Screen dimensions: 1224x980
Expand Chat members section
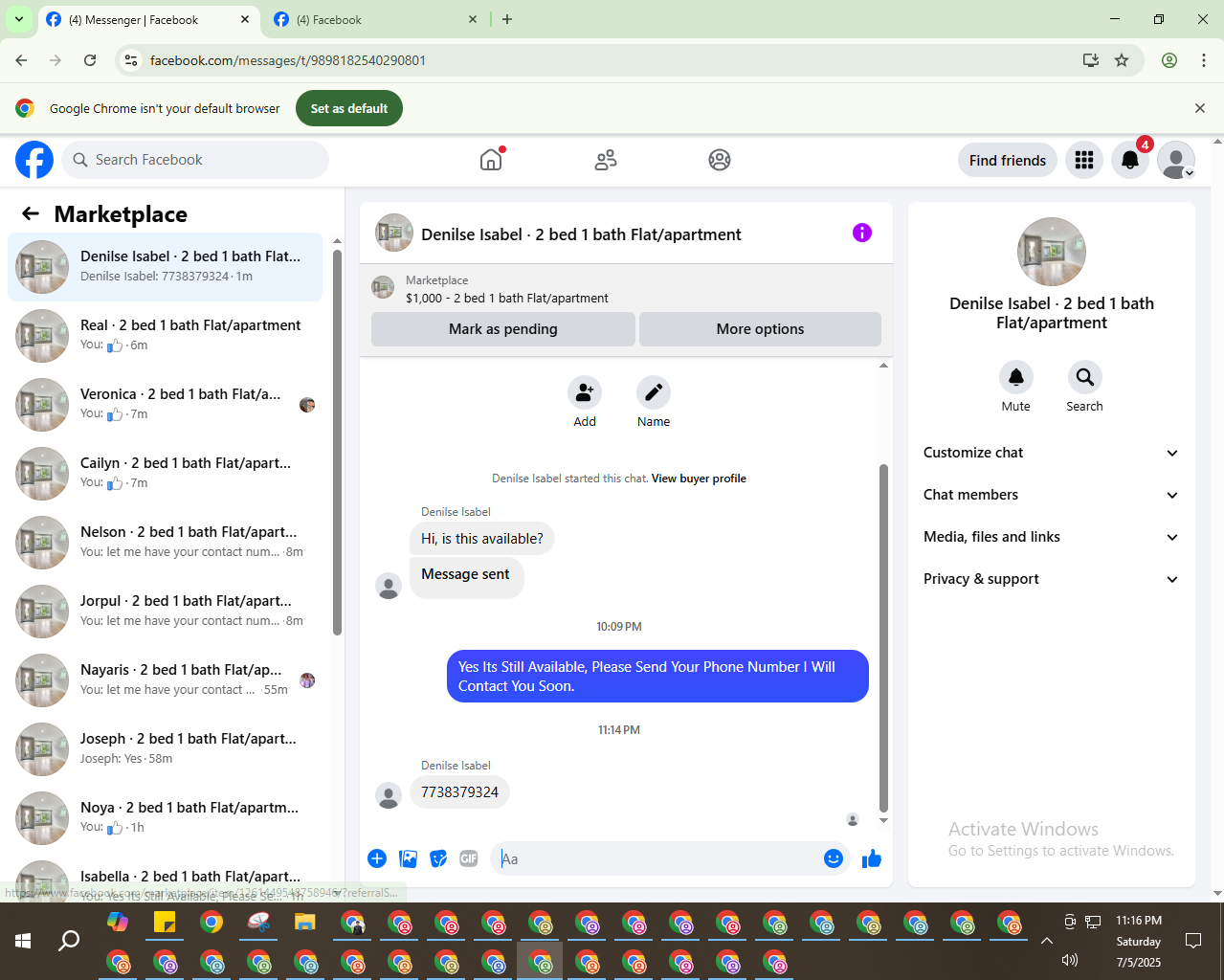1051,495
